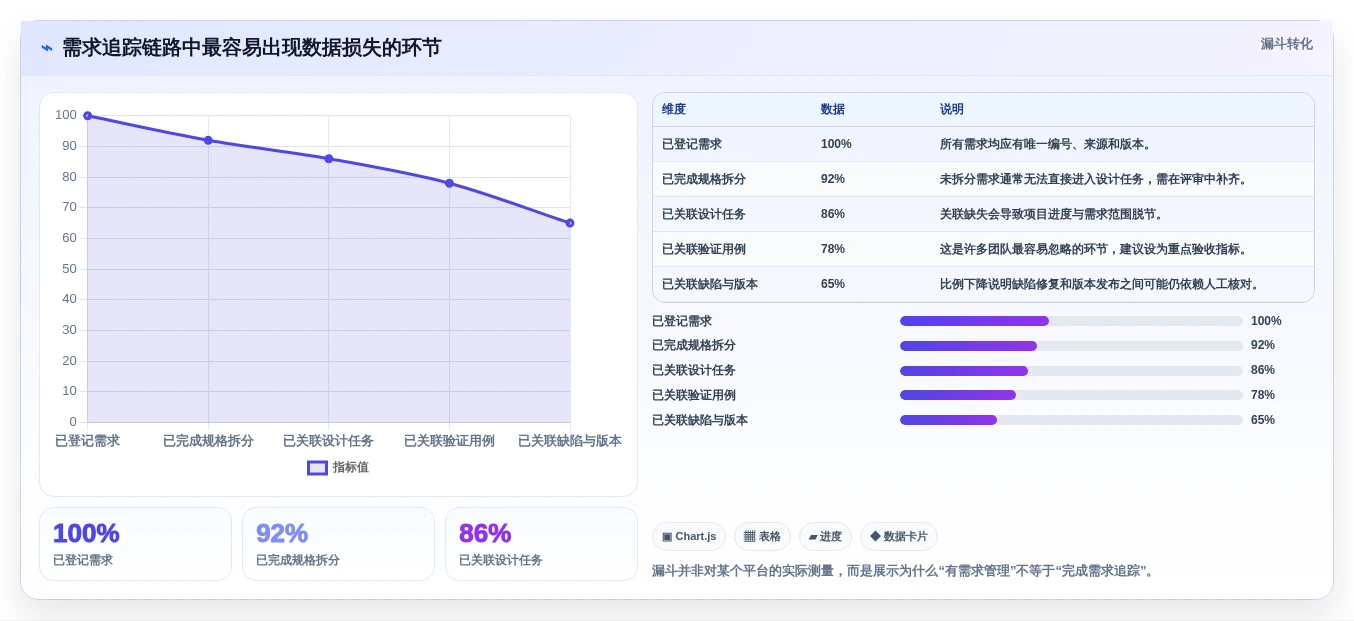Click the Chart.js tag chip
1354x621 pixels.
click(689, 537)
